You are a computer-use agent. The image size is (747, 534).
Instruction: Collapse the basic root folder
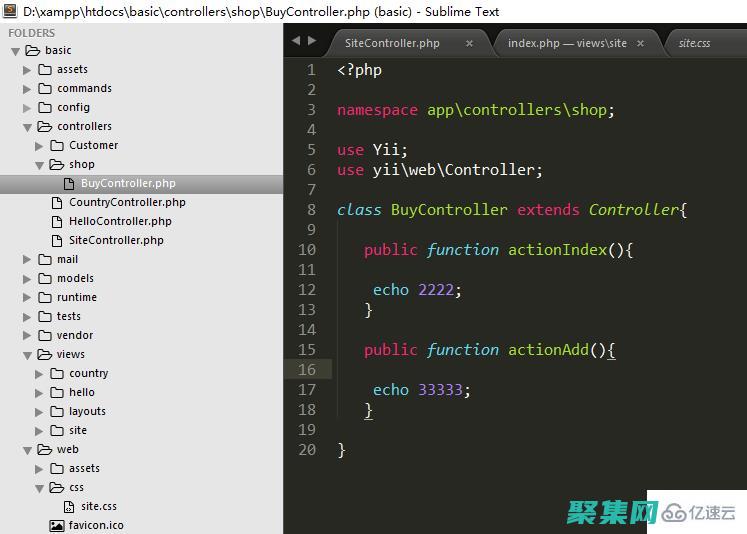point(16,50)
